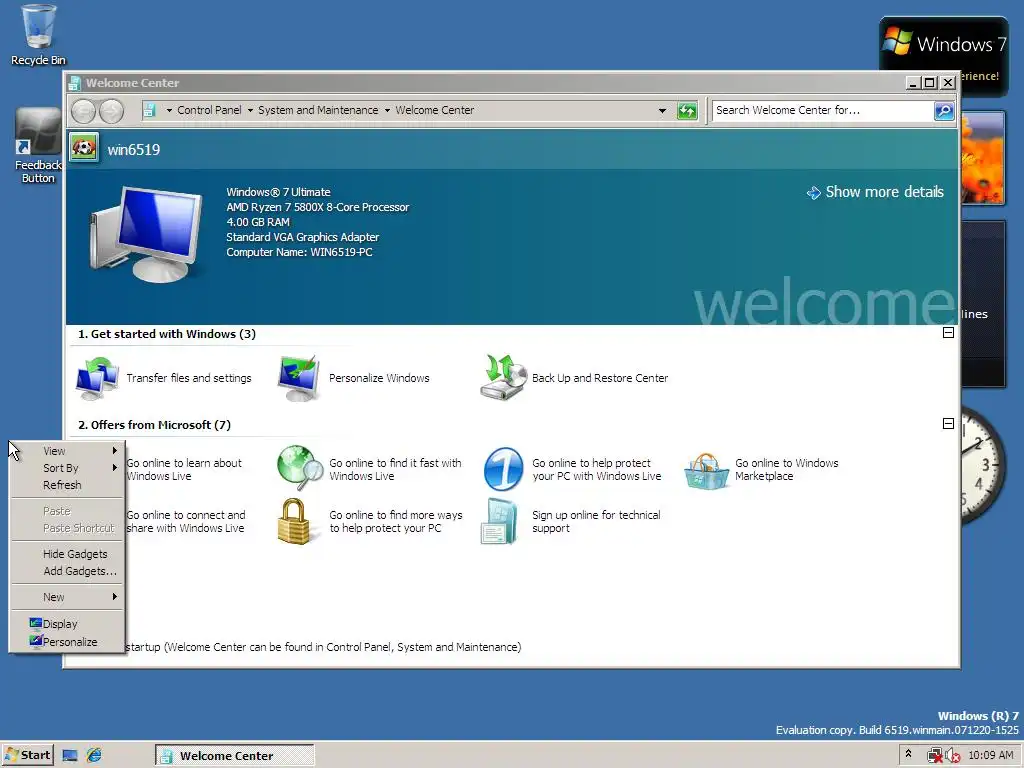Click the forward navigation arrow button
Image resolution: width=1024 pixels, height=768 pixels.
[x=111, y=111]
